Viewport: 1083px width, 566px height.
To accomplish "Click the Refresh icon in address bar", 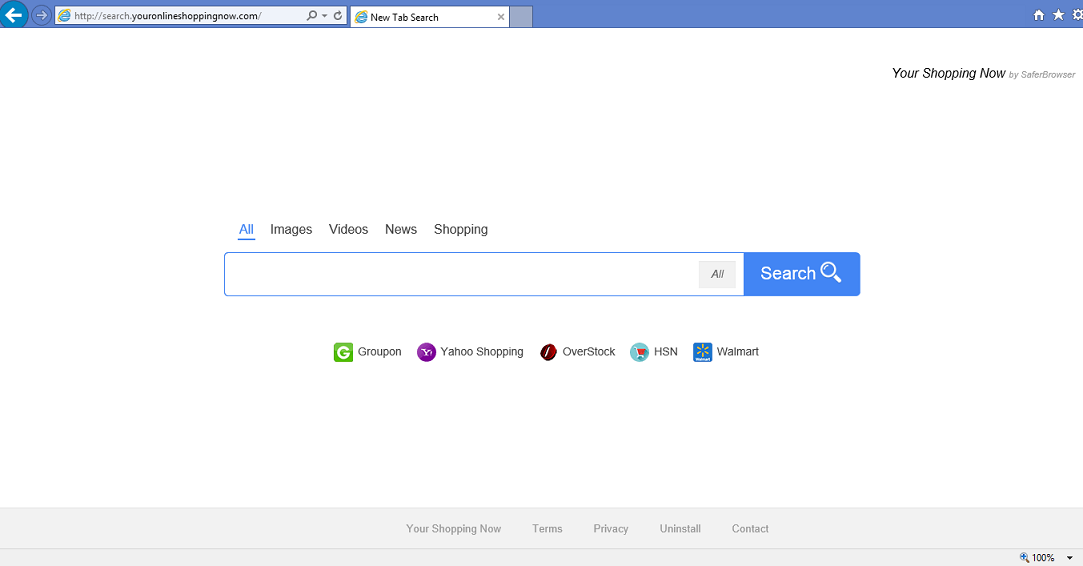I will pyautogui.click(x=338, y=16).
